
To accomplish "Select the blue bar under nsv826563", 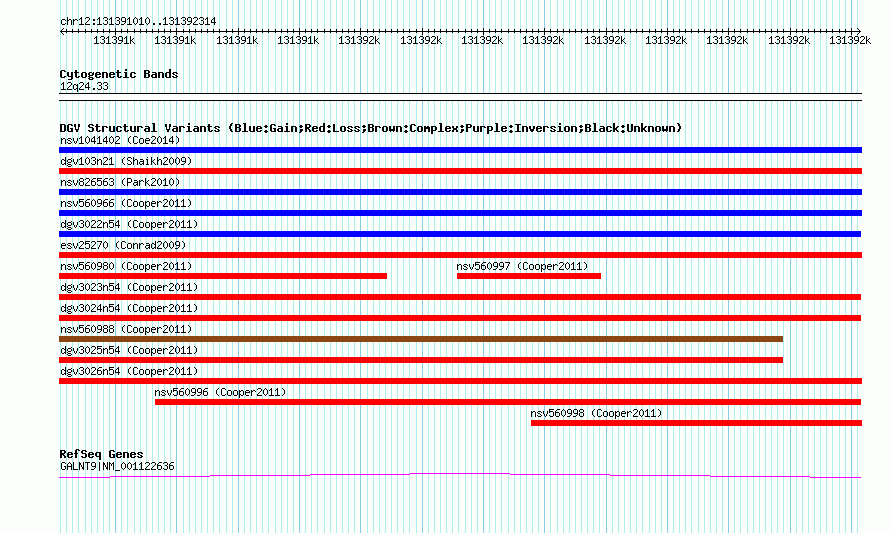I will point(460,192).
